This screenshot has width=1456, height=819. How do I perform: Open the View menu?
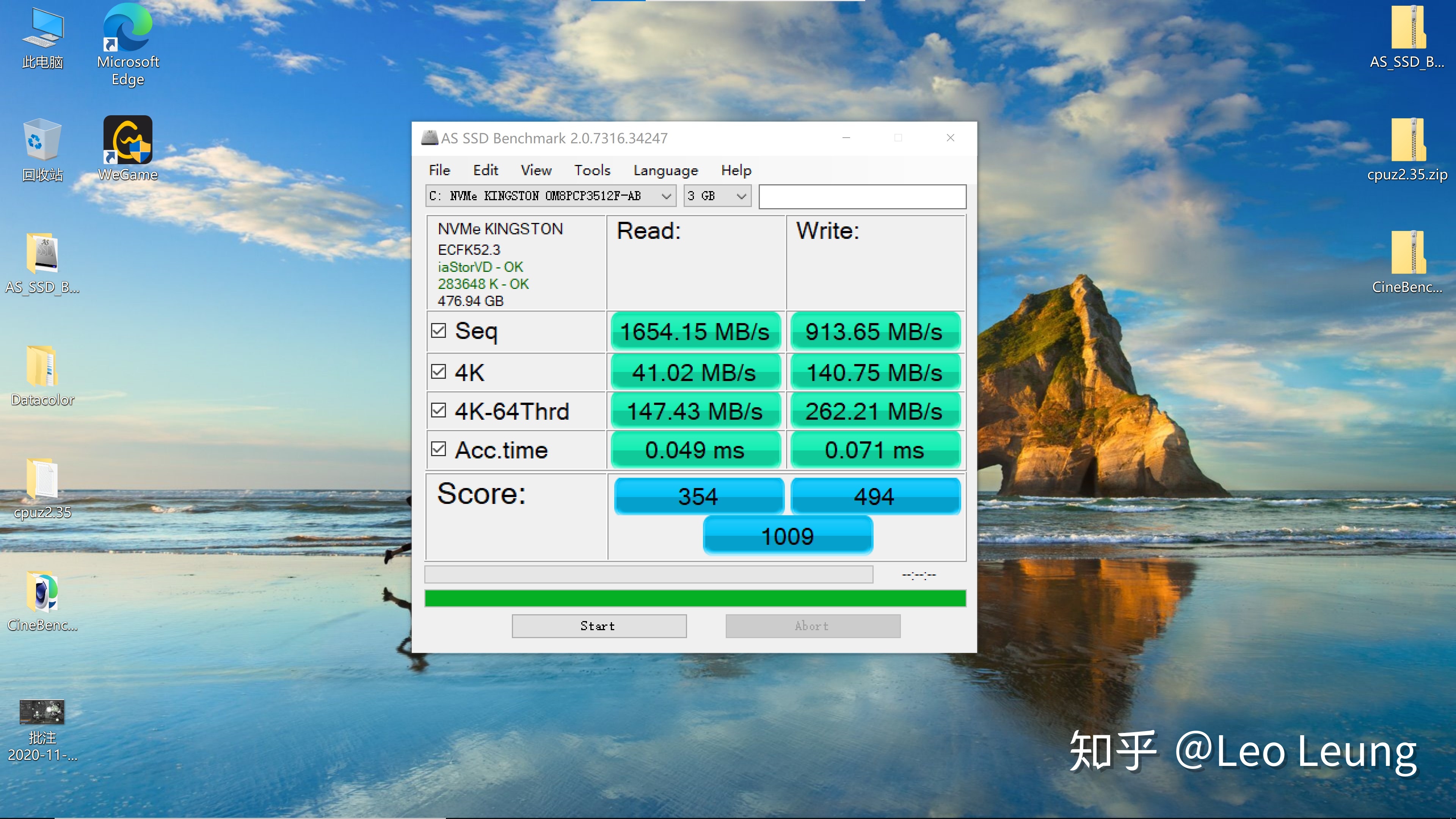[x=536, y=170]
